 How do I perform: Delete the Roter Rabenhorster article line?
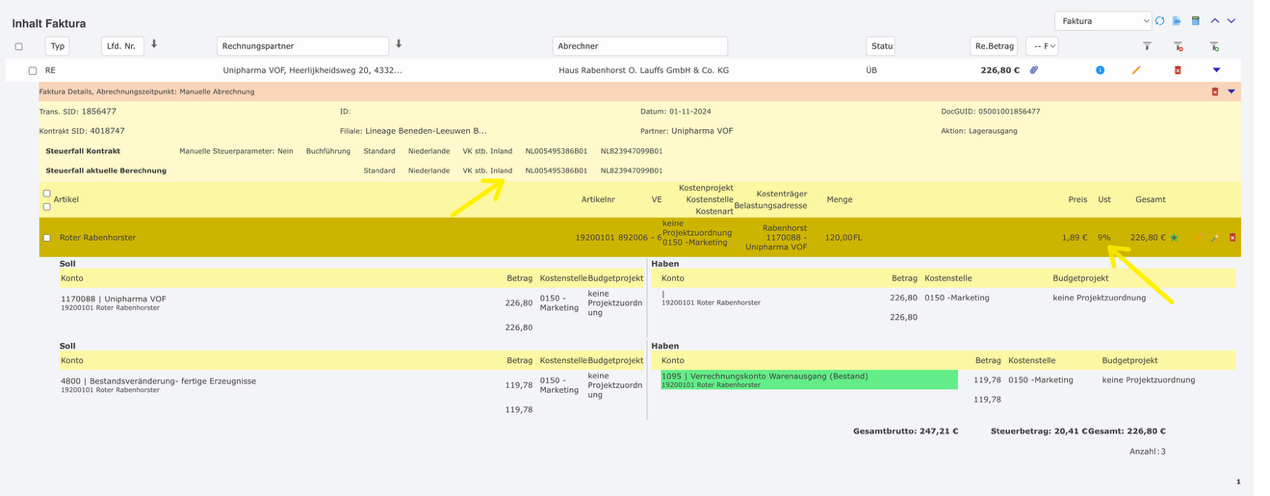[x=1232, y=238]
